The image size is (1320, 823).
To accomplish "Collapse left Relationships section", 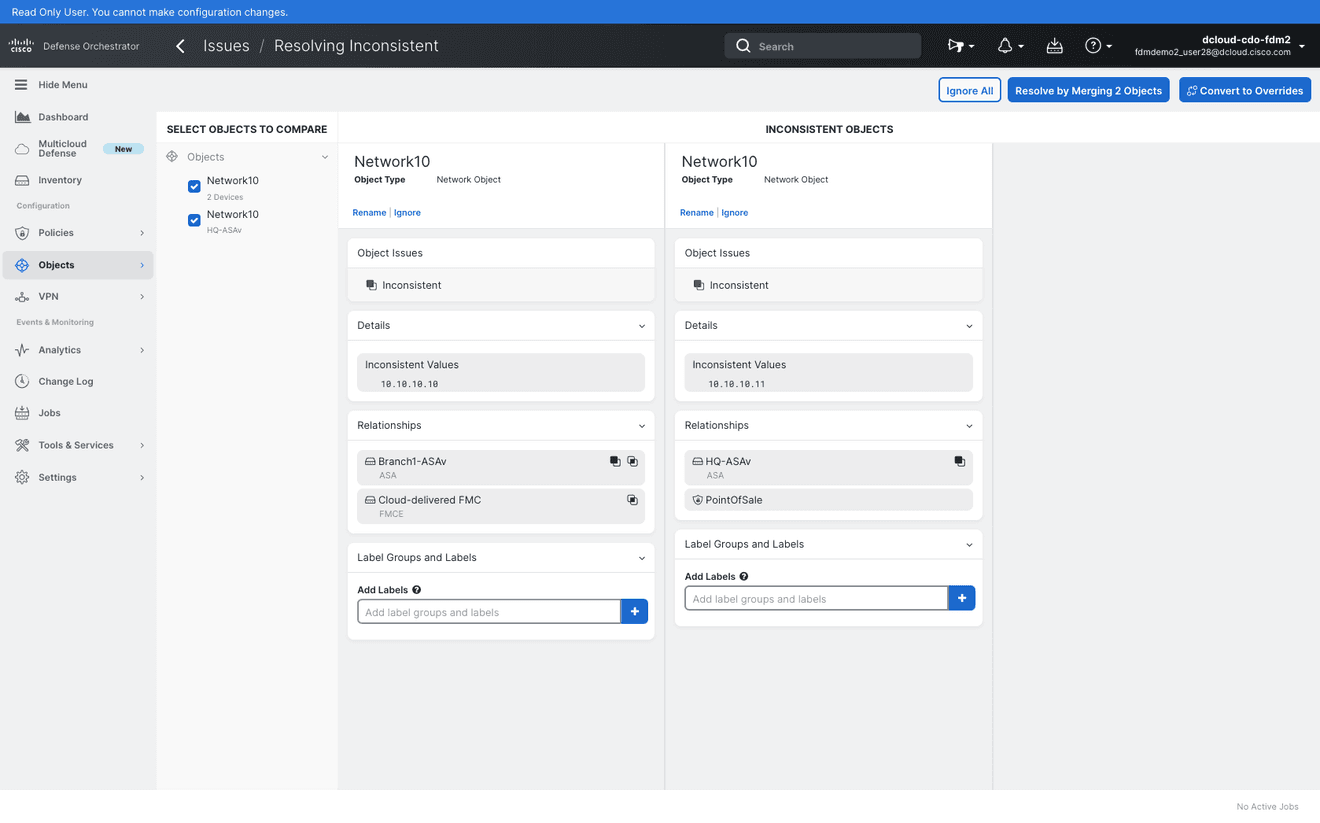I will pos(642,426).
